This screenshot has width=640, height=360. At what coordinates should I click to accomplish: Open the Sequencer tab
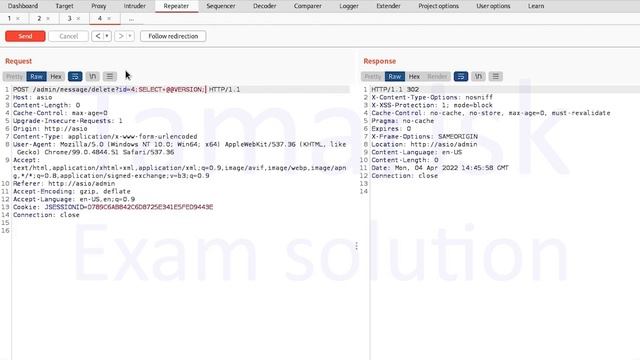click(221, 6)
